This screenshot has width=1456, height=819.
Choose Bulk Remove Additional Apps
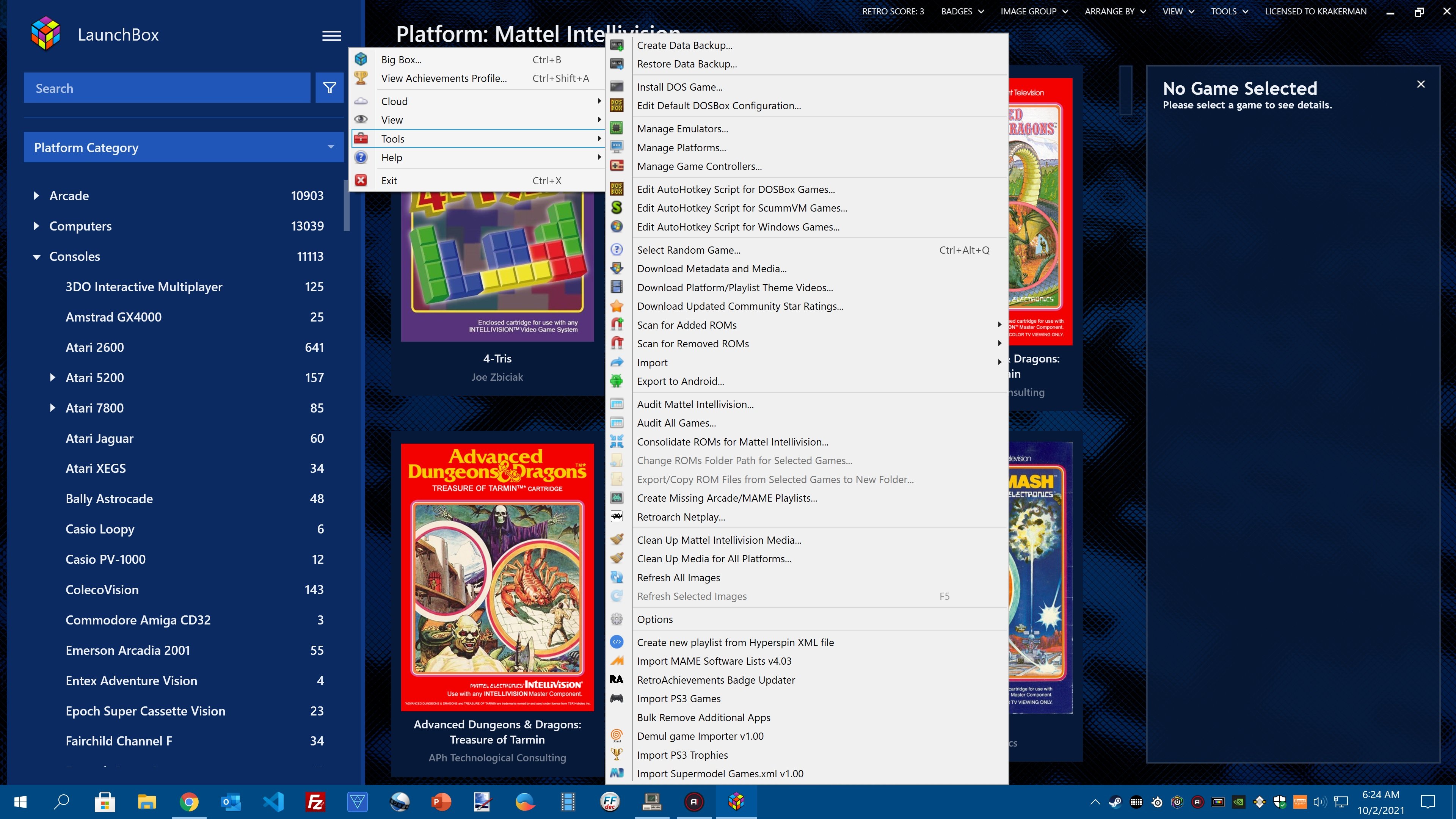(704, 717)
